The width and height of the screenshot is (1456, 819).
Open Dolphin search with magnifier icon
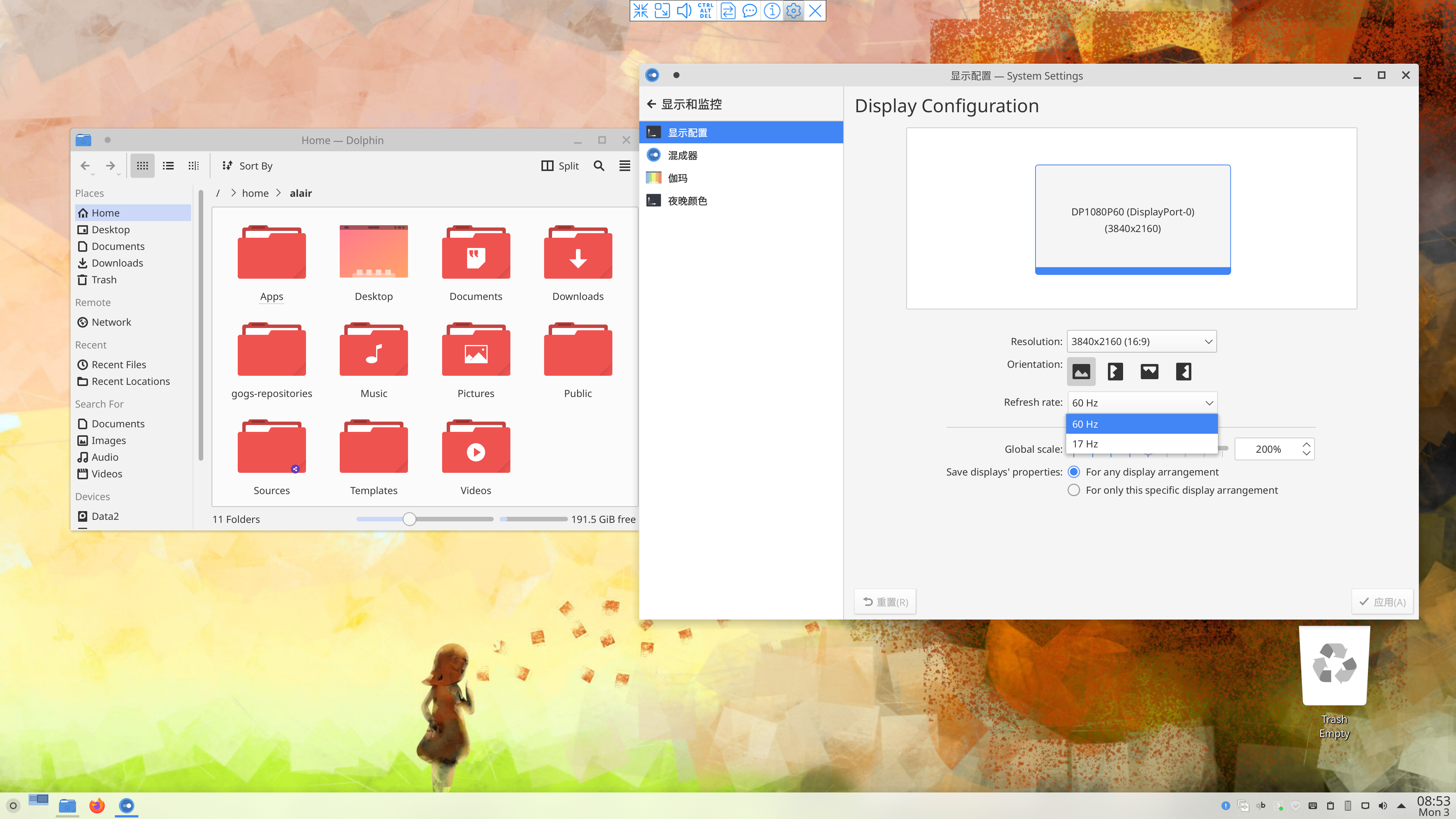(x=599, y=166)
